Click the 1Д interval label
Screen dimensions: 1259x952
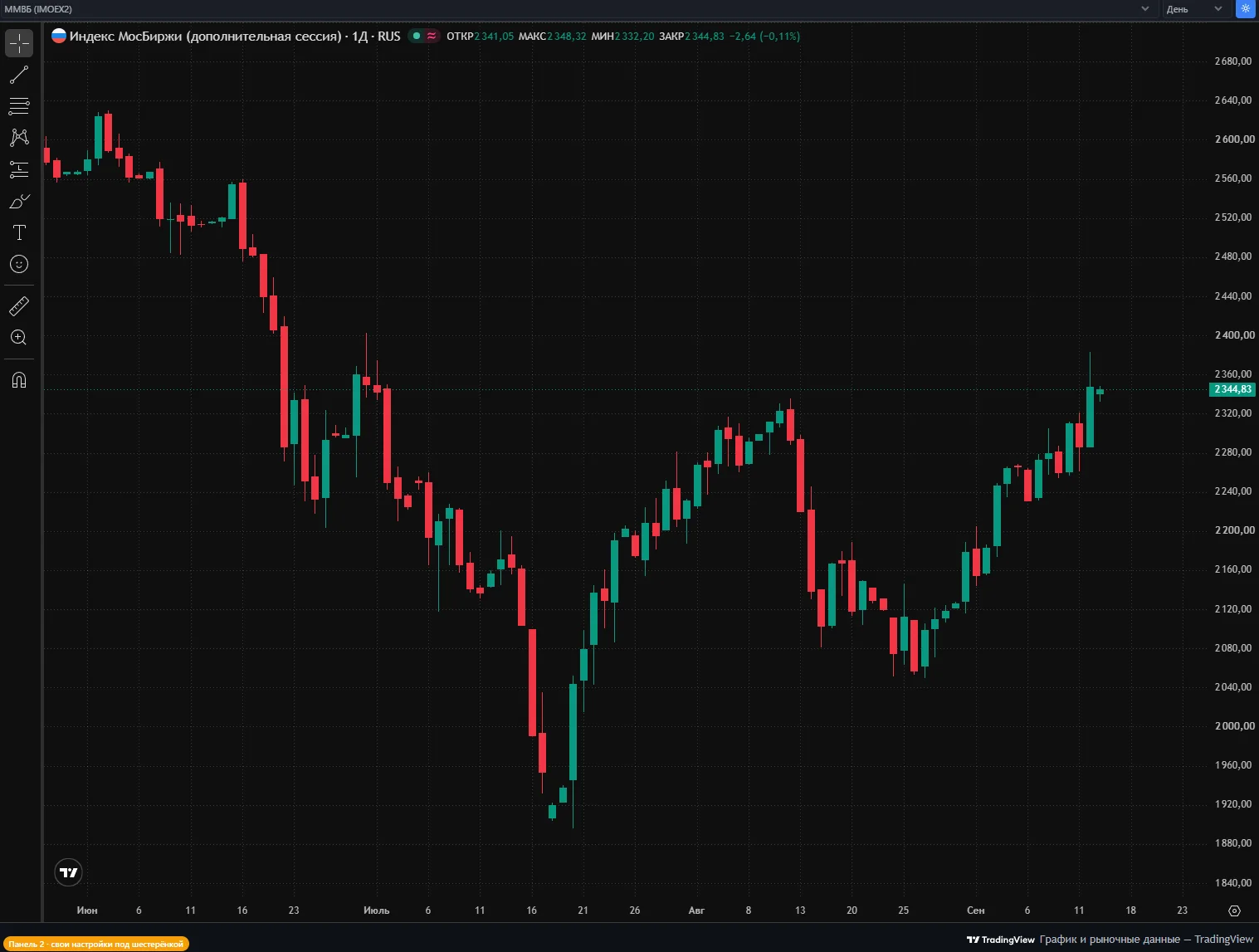(360, 37)
